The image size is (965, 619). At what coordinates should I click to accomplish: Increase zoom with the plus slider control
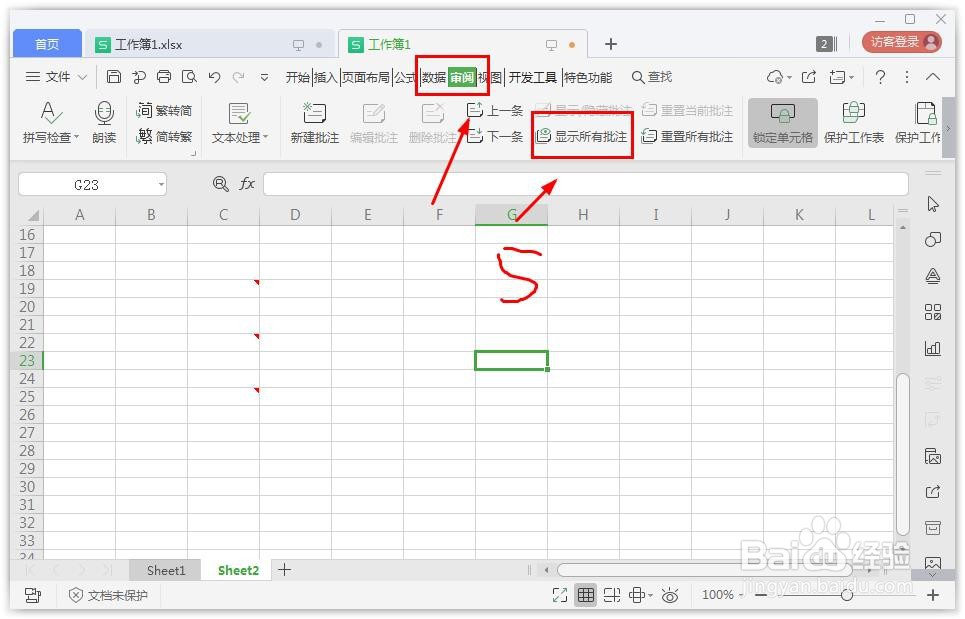coord(931,594)
